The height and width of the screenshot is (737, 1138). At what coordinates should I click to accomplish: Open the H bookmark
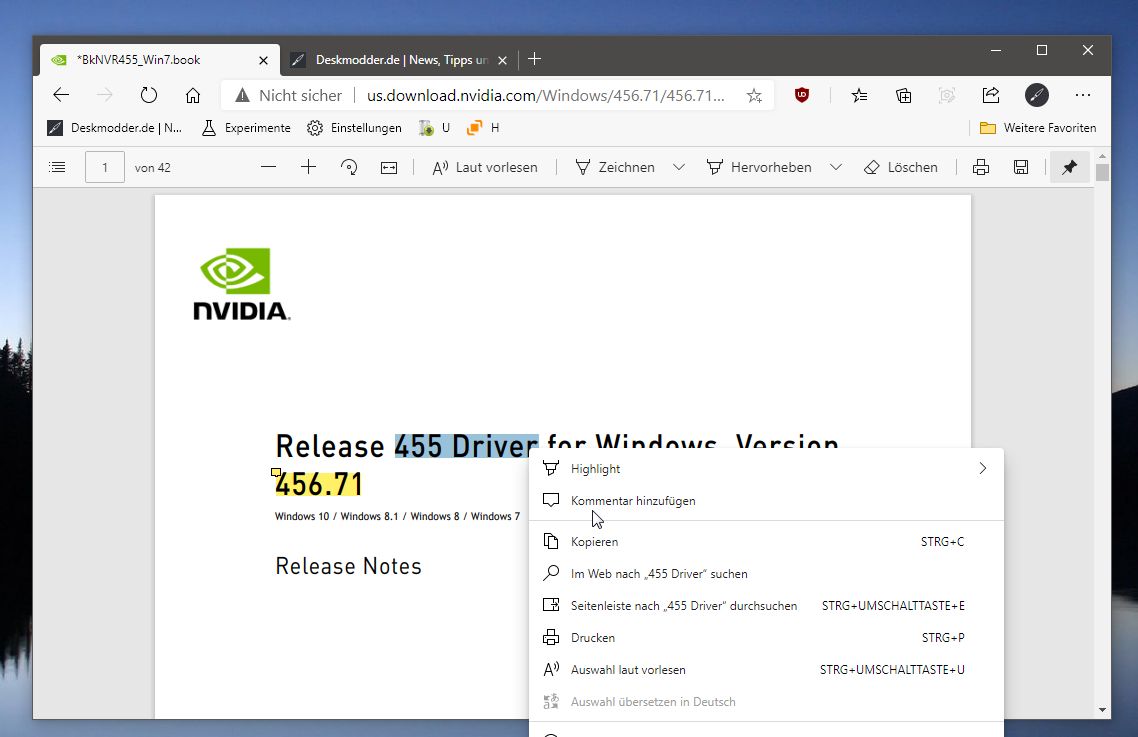(483, 128)
